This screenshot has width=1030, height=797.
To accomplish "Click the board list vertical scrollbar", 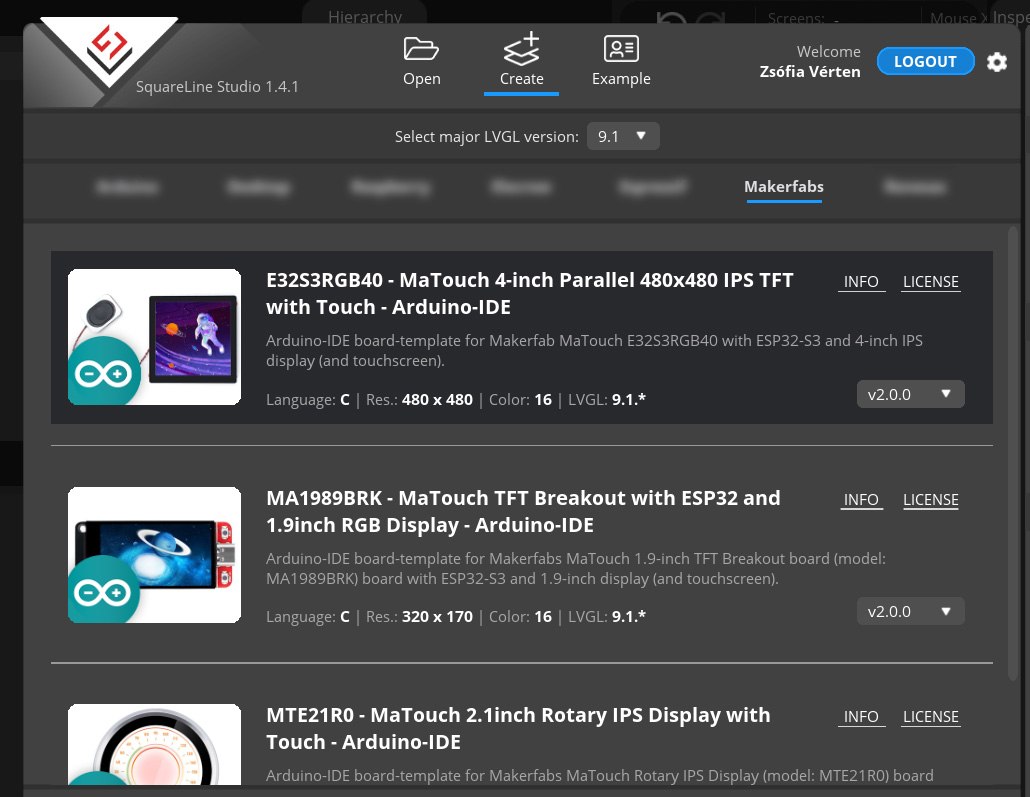I will (x=1012, y=453).
